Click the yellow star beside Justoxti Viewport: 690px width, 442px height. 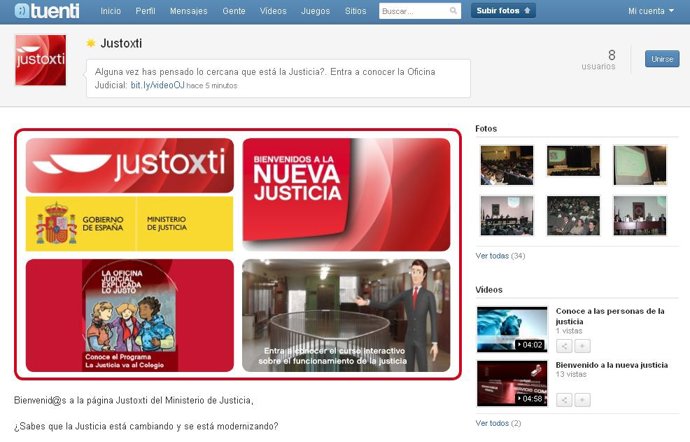coord(91,43)
